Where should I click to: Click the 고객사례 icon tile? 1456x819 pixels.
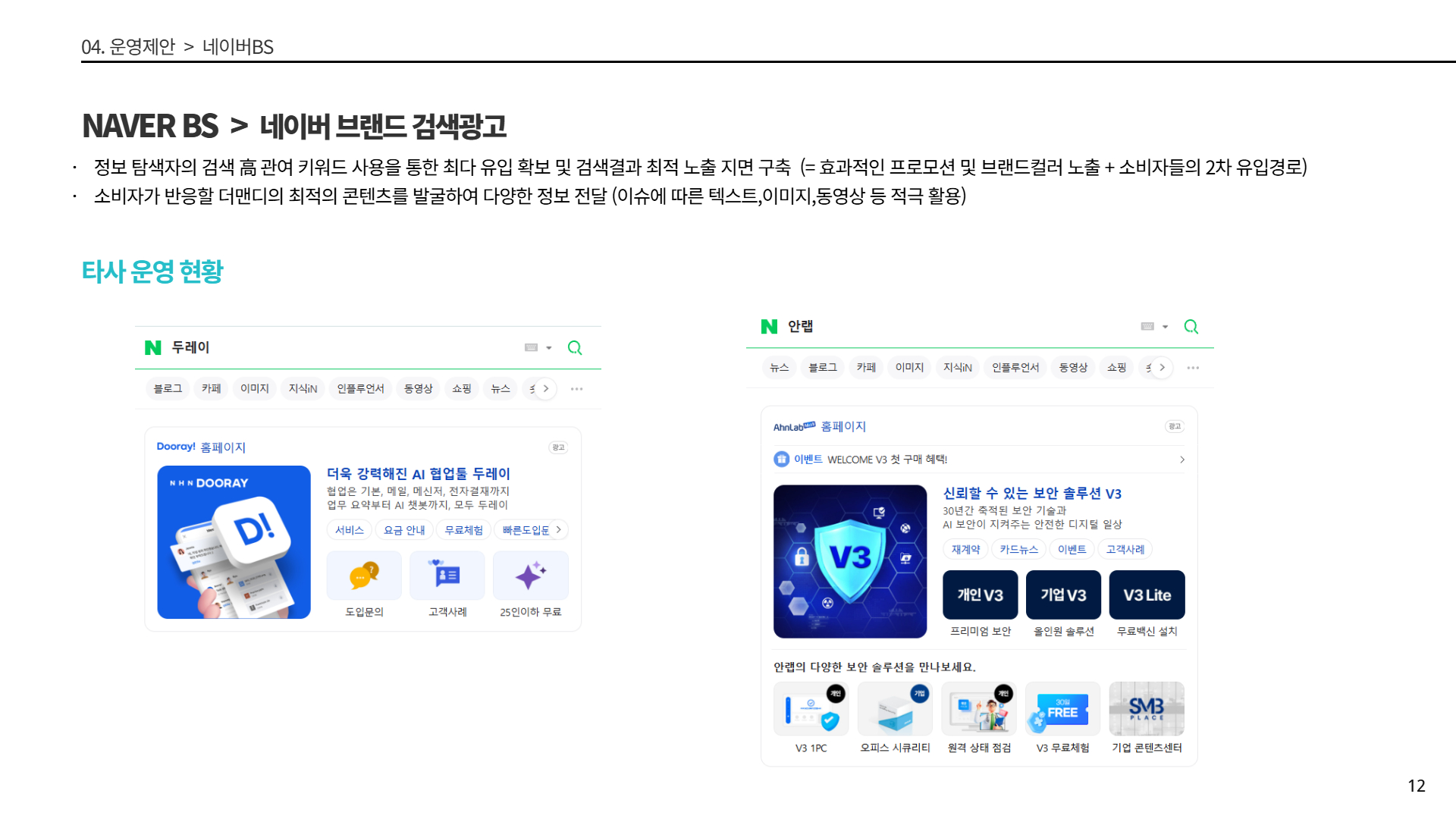pos(447,576)
